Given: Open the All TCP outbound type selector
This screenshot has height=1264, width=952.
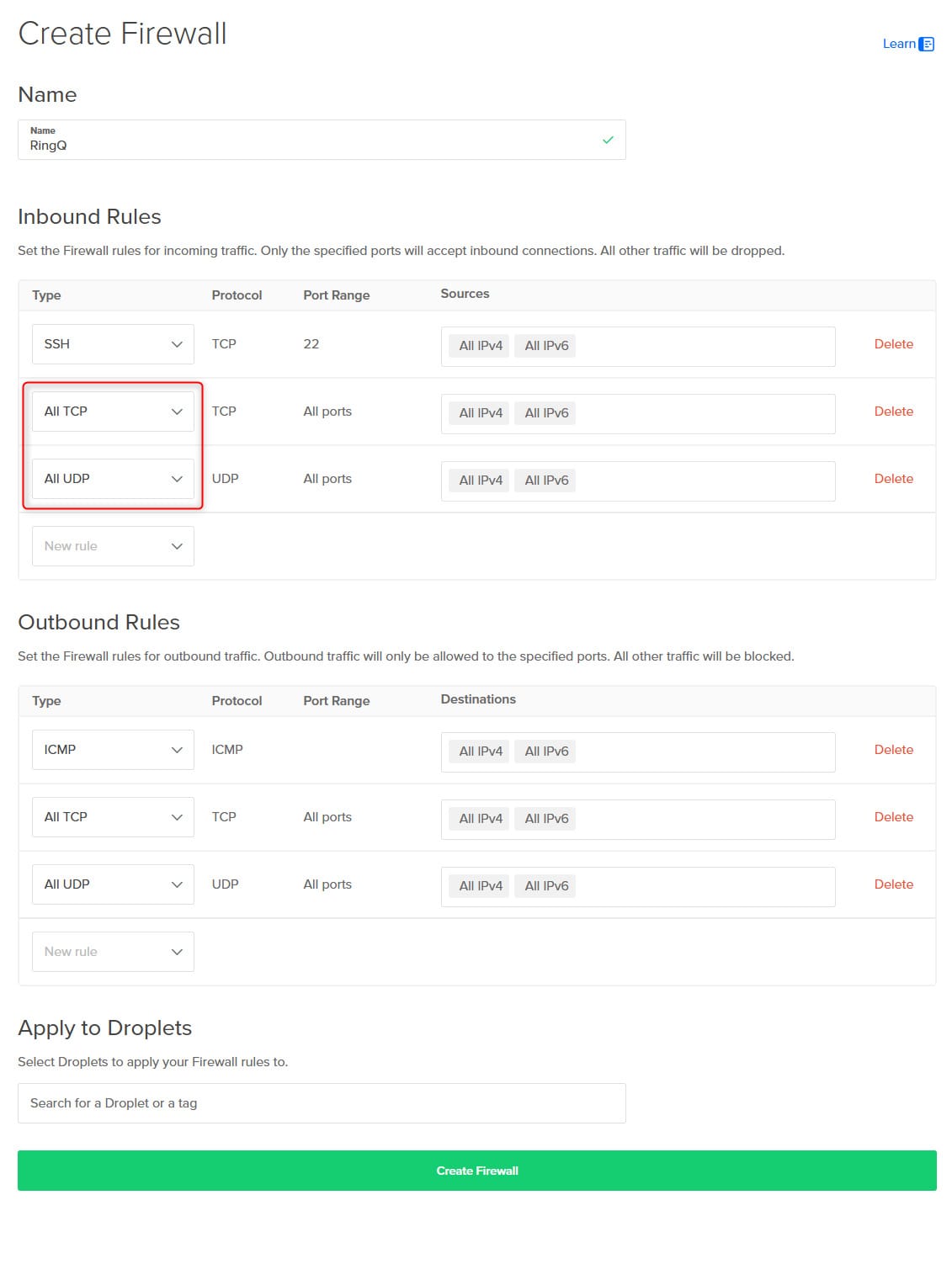Looking at the screenshot, I should click(112, 816).
